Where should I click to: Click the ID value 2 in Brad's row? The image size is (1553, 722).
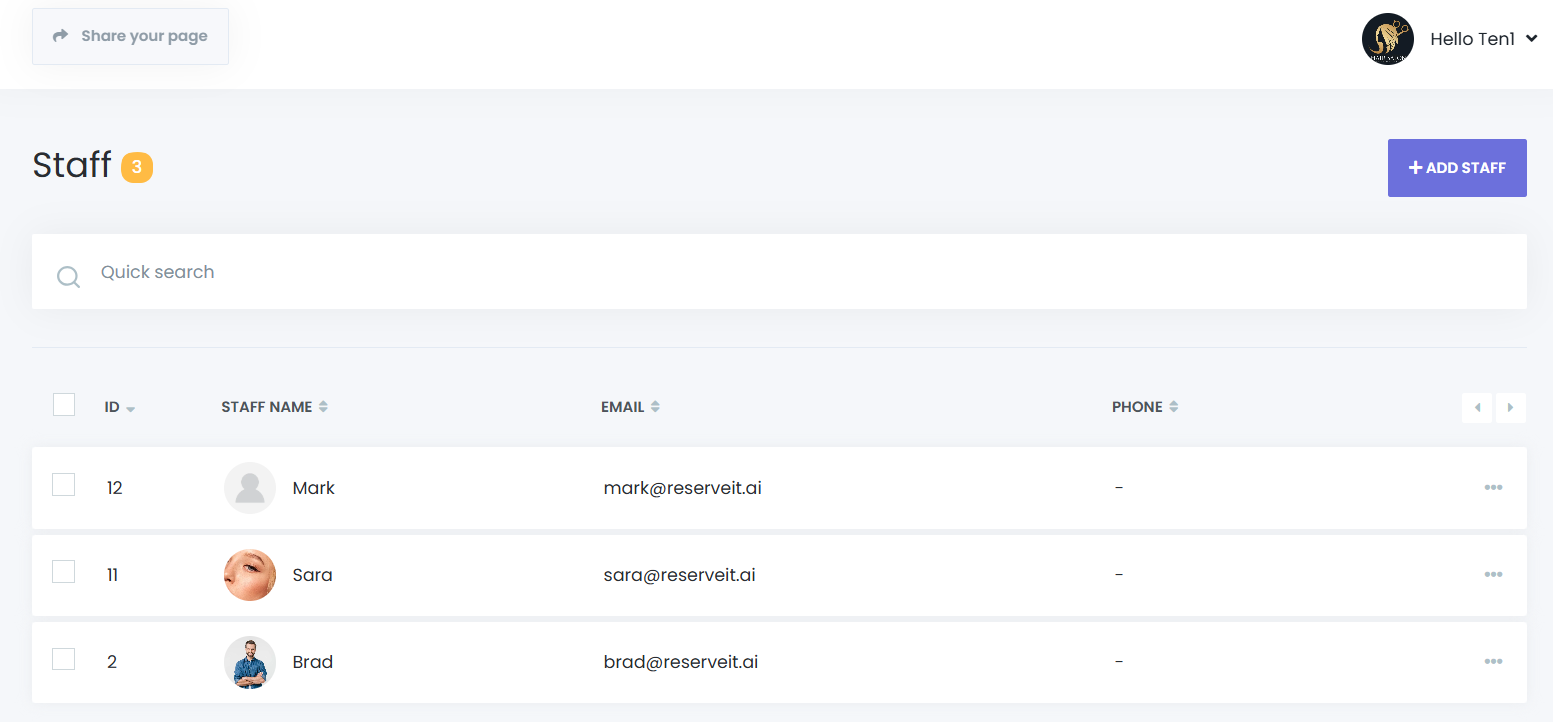point(111,662)
